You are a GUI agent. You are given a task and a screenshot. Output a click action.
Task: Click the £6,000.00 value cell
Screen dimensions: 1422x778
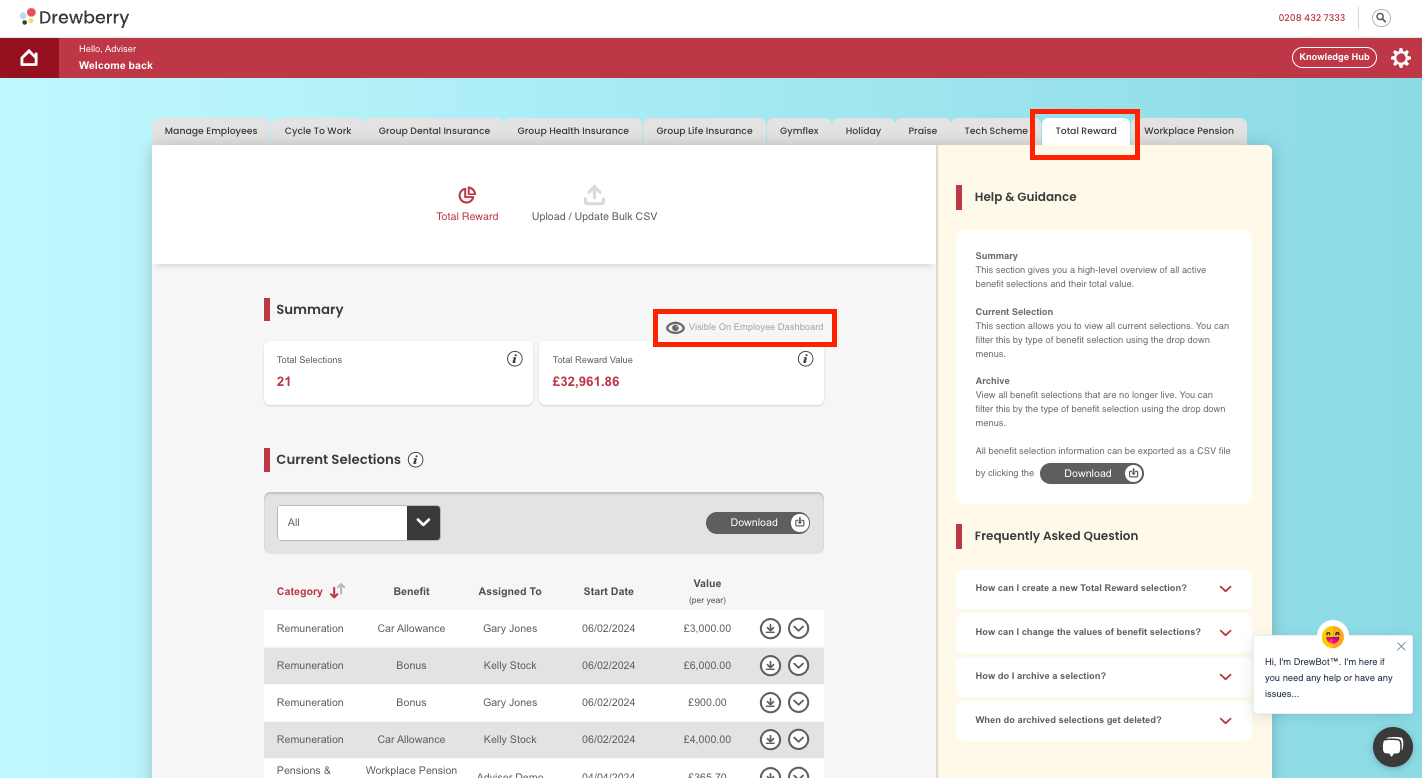(709, 666)
